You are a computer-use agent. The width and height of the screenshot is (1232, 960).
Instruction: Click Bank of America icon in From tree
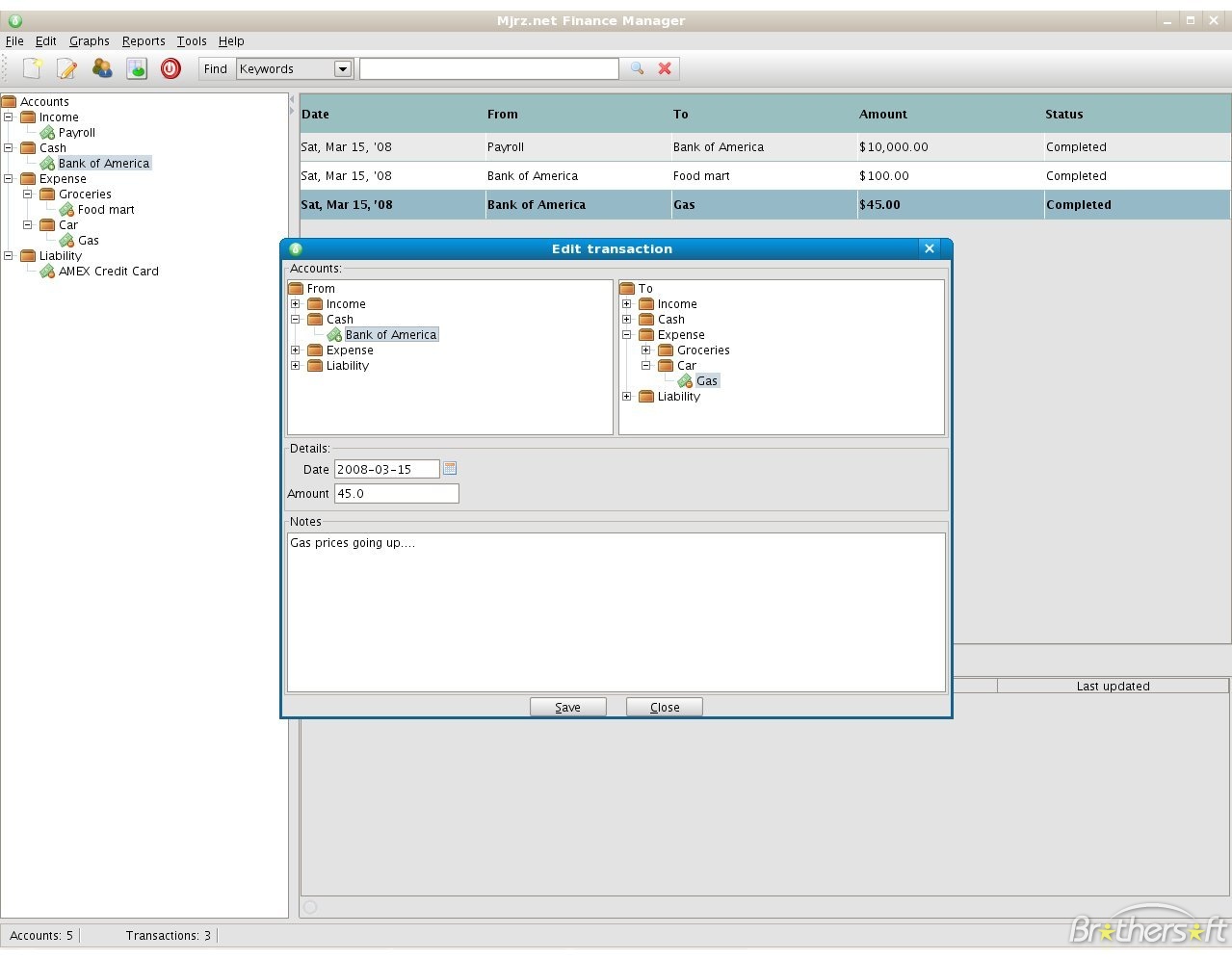[x=334, y=334]
